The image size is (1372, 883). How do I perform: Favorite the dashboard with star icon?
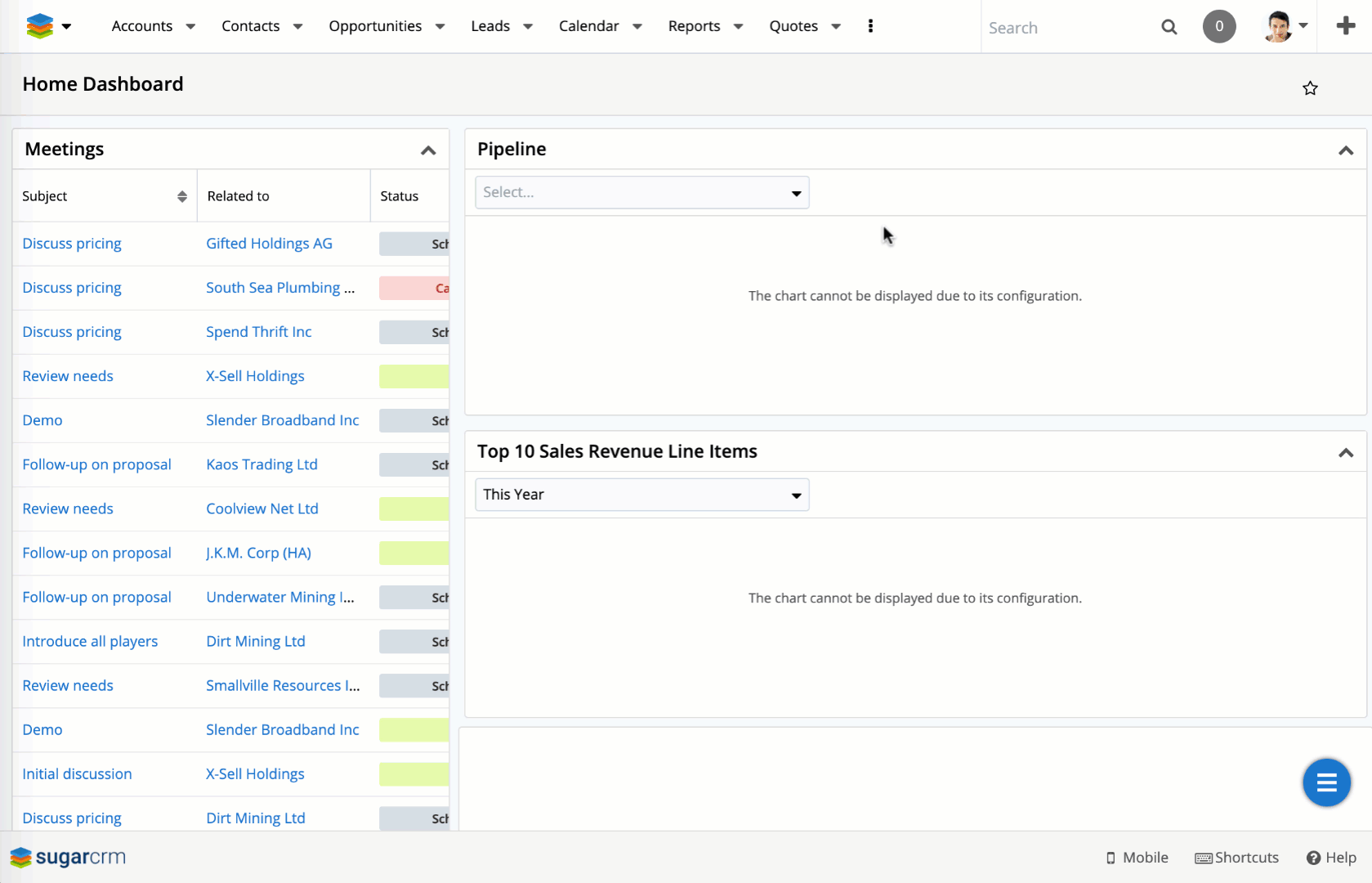click(x=1310, y=88)
